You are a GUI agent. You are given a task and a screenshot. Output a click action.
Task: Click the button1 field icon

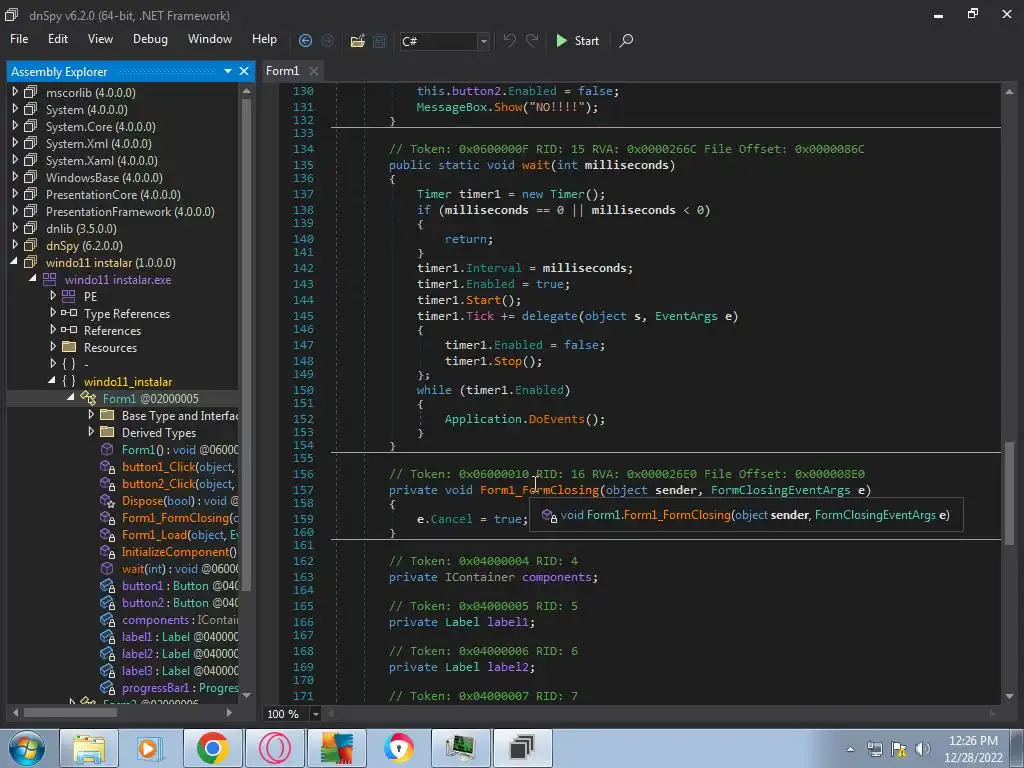click(107, 585)
